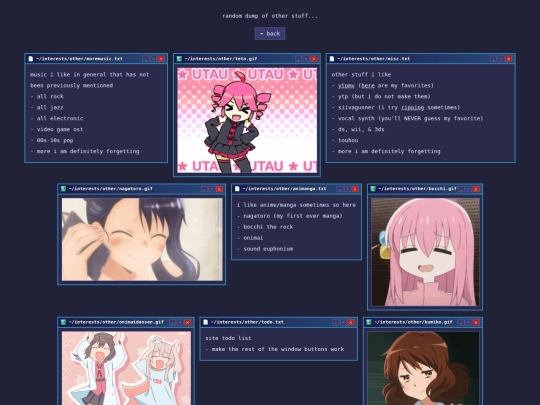Viewport: 540px width, 405px height.
Task: Click the '- ds, wii, & 3ds' line
Action: (358, 129)
